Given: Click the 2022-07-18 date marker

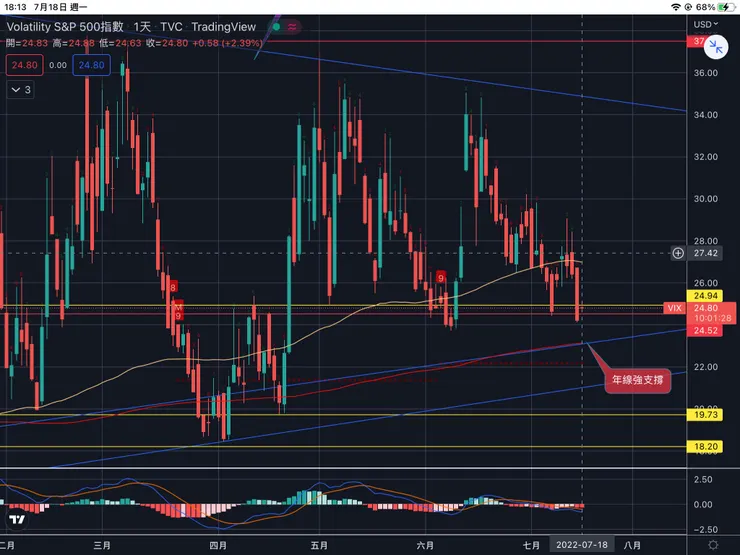Looking at the screenshot, I should [581, 545].
